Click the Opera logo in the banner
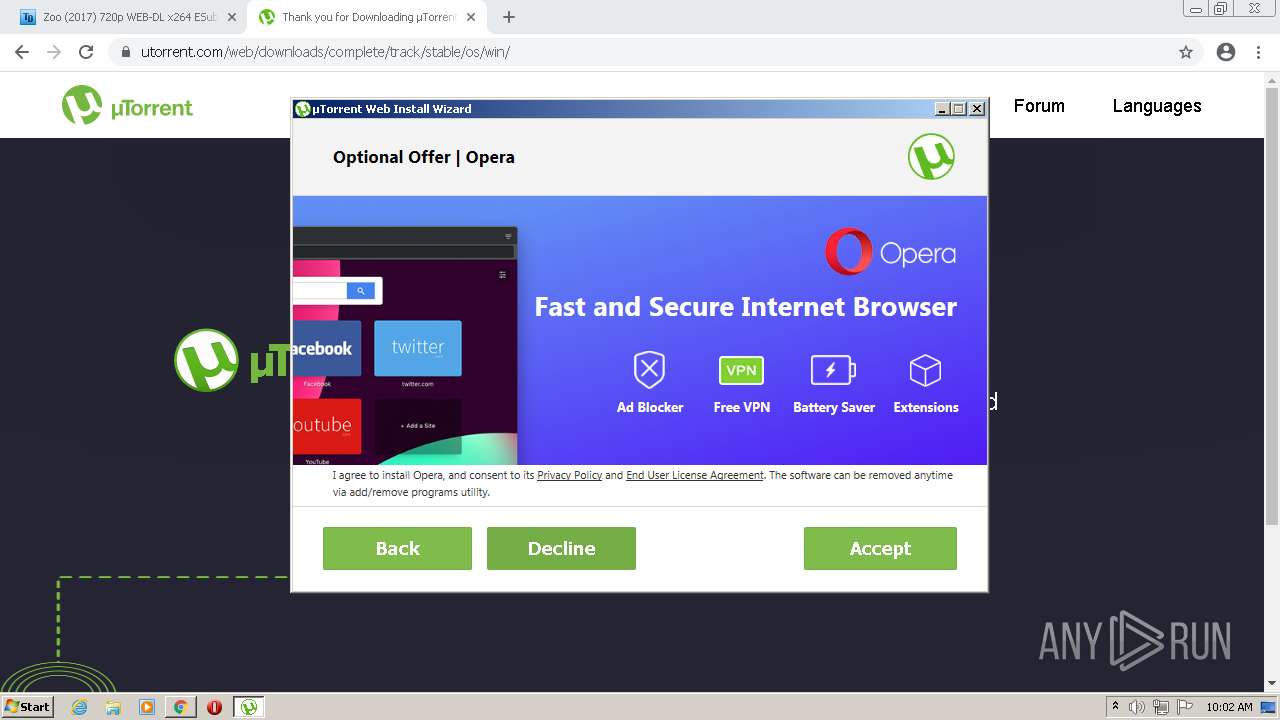Screen dimensions: 1280x720 click(x=890, y=252)
